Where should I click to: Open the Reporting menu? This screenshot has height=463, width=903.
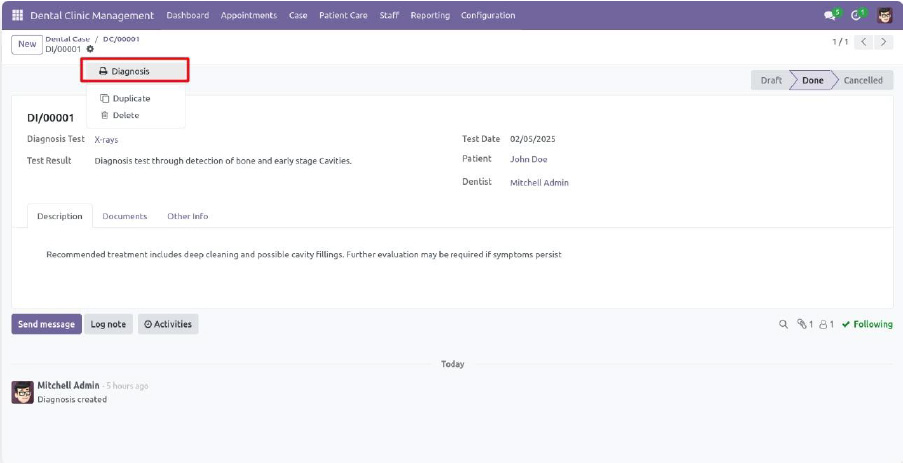430,15
